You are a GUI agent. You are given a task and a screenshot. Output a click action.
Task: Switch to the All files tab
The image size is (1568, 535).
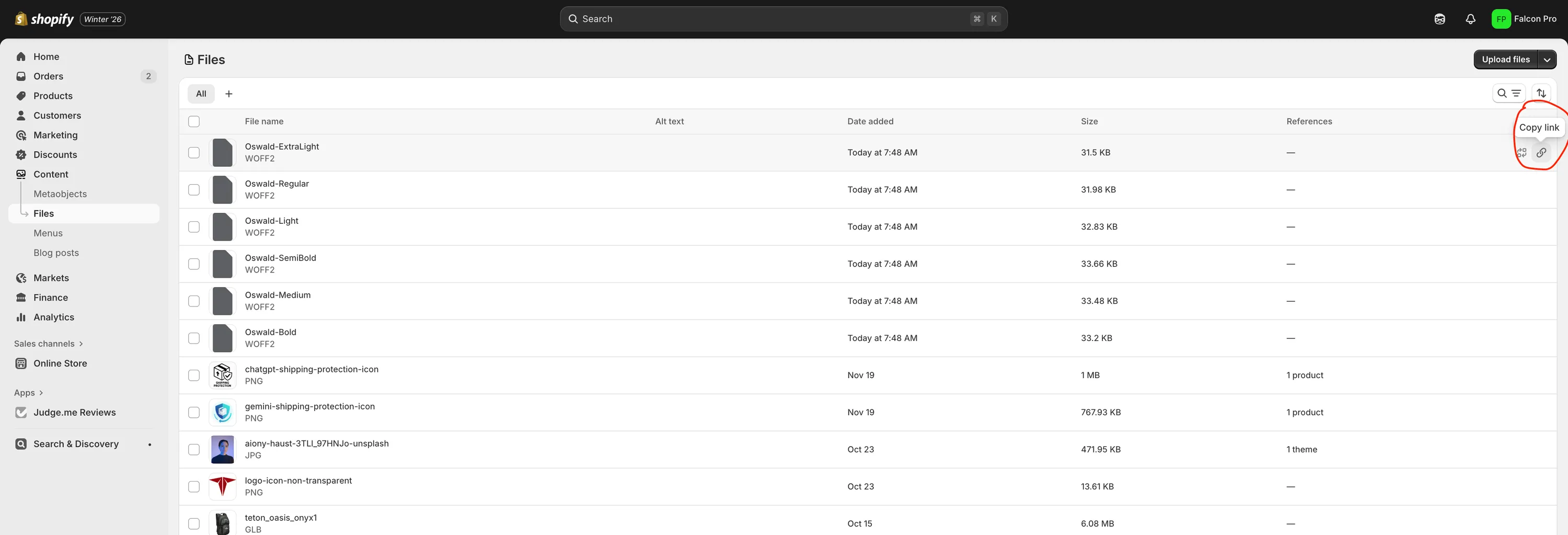(201, 93)
